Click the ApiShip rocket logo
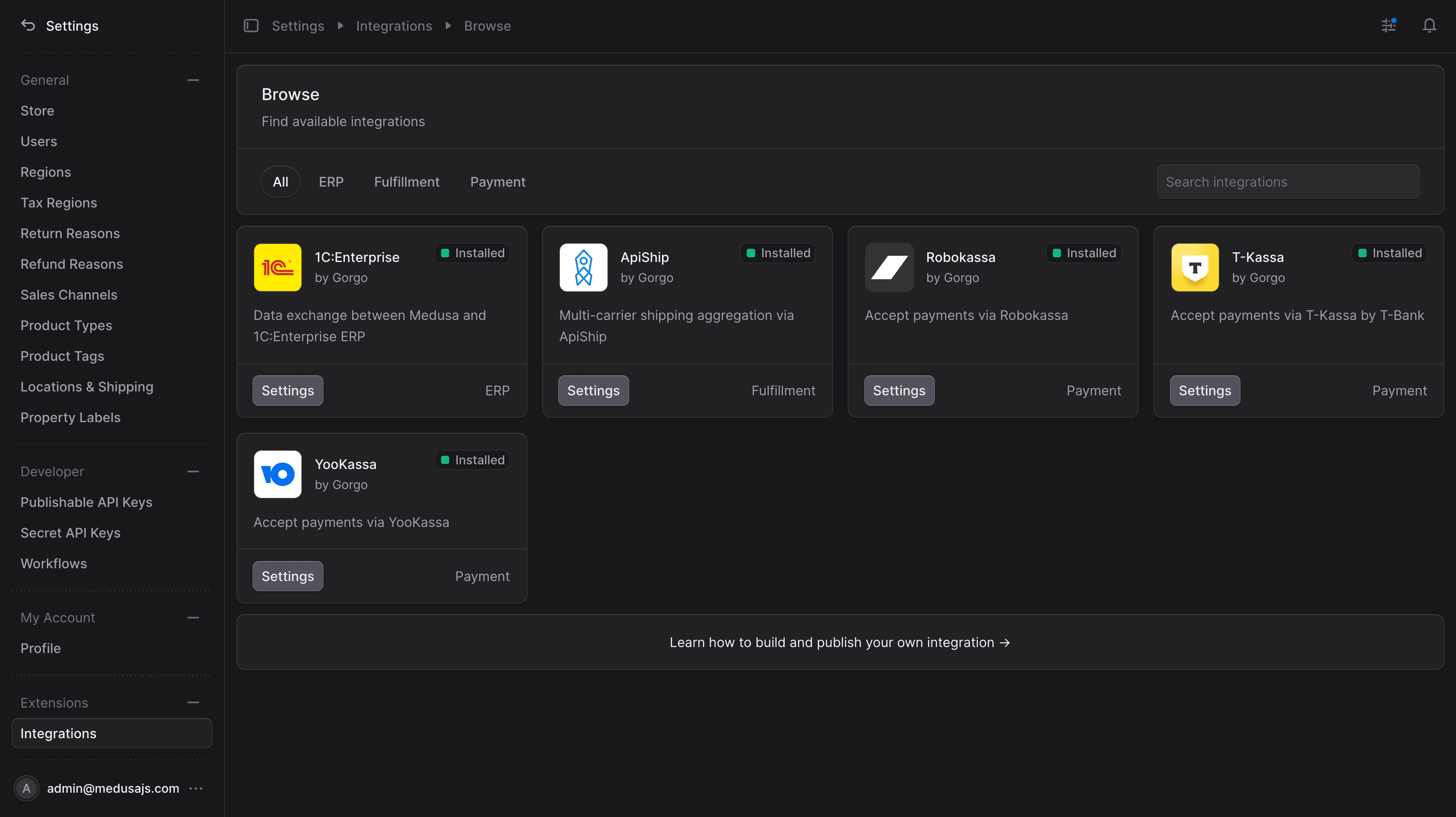Screen dimensions: 1456x817 (583, 268)
